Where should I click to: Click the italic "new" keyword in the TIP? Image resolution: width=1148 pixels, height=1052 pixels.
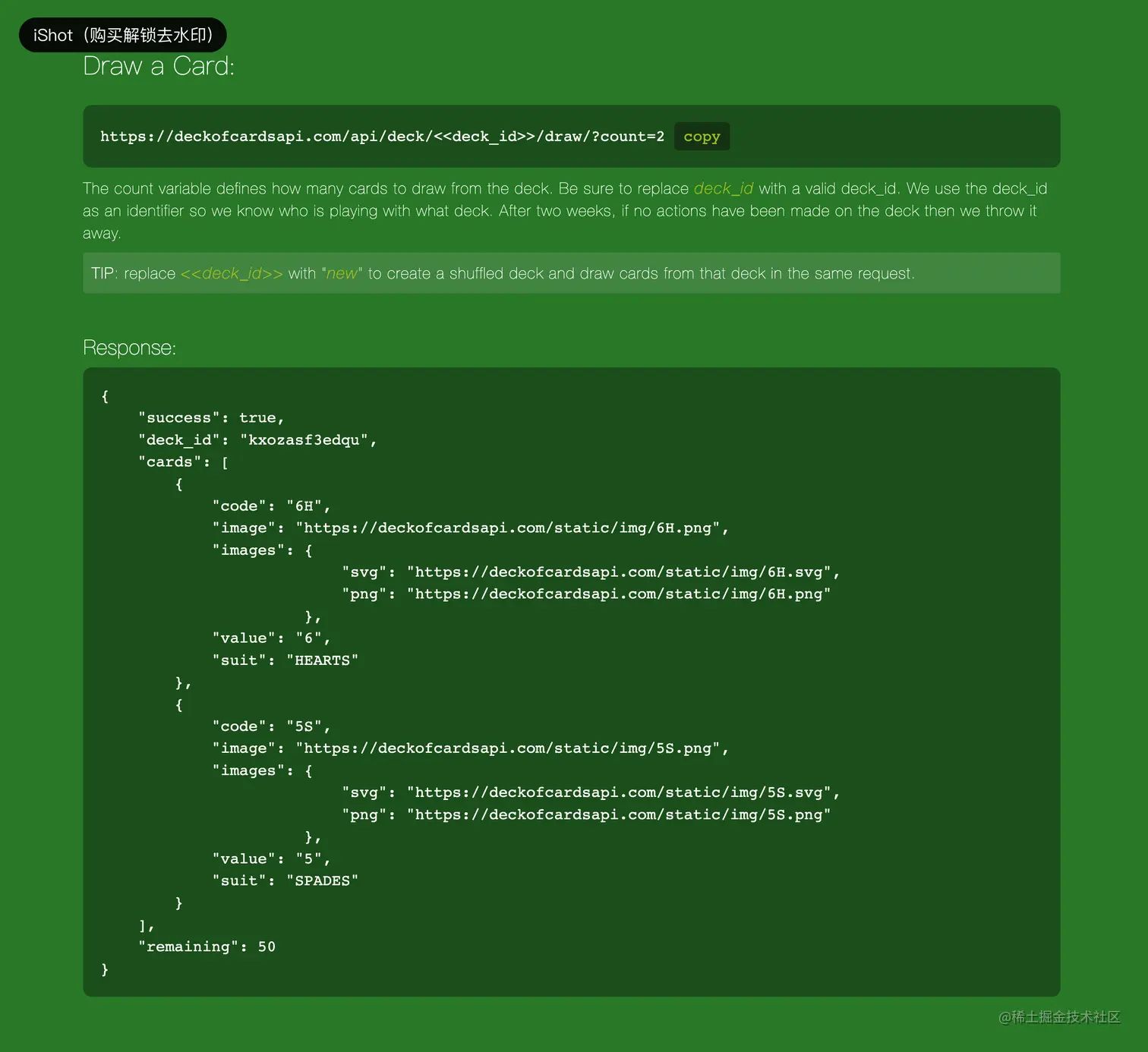coord(342,273)
